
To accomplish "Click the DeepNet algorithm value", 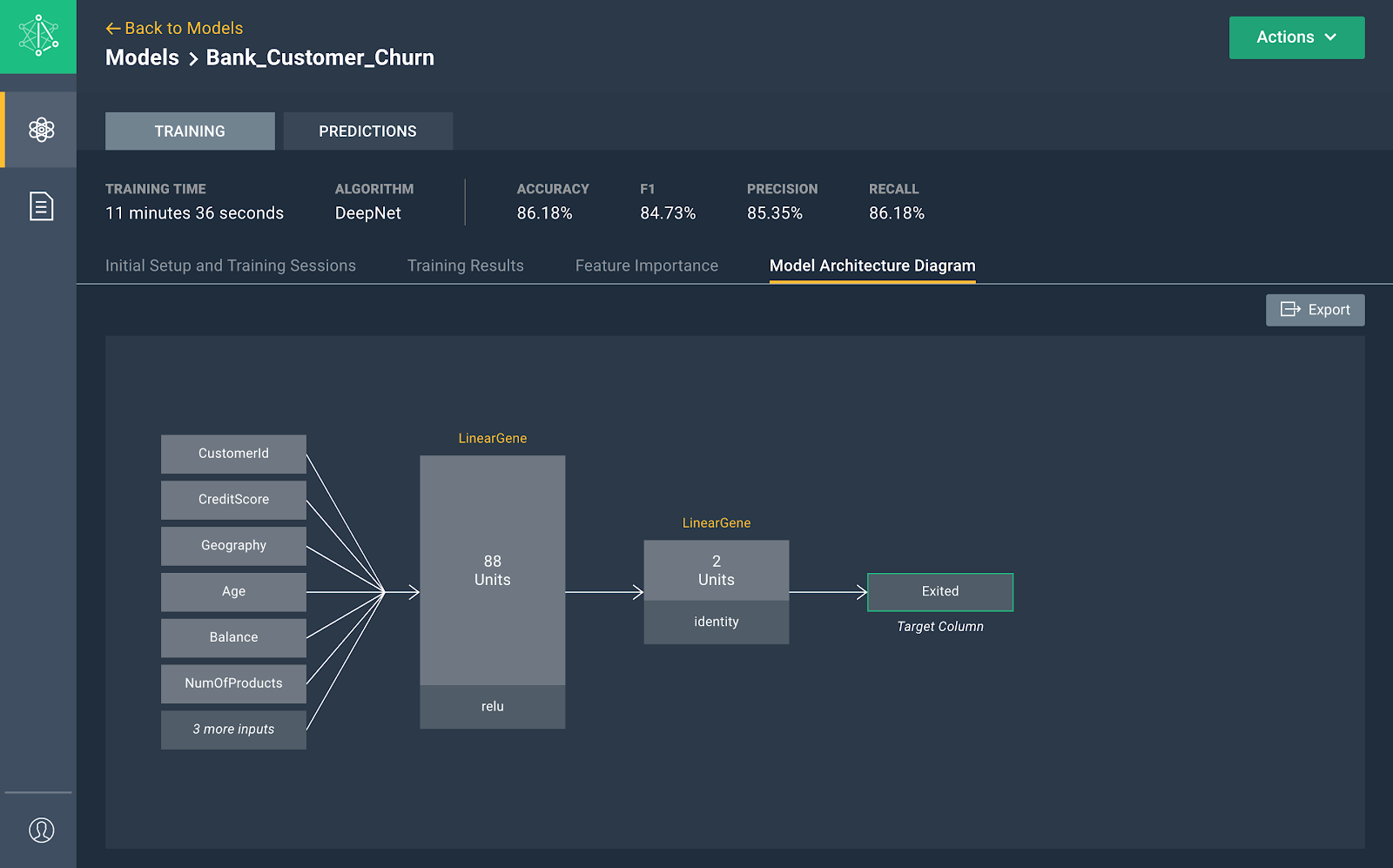I will point(368,213).
